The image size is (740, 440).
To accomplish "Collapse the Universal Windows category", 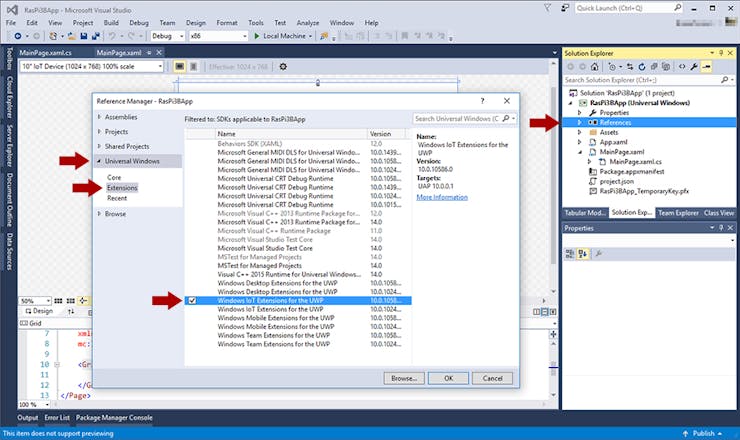I will click(99, 161).
